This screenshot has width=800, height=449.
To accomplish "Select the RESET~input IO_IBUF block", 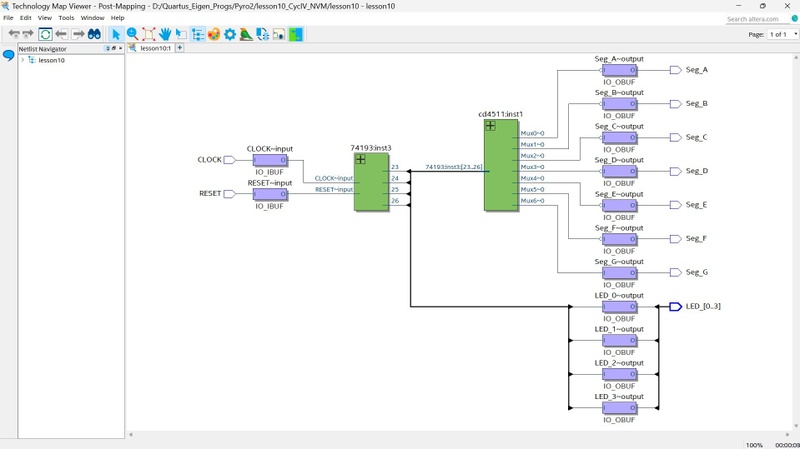I will 270,194.
